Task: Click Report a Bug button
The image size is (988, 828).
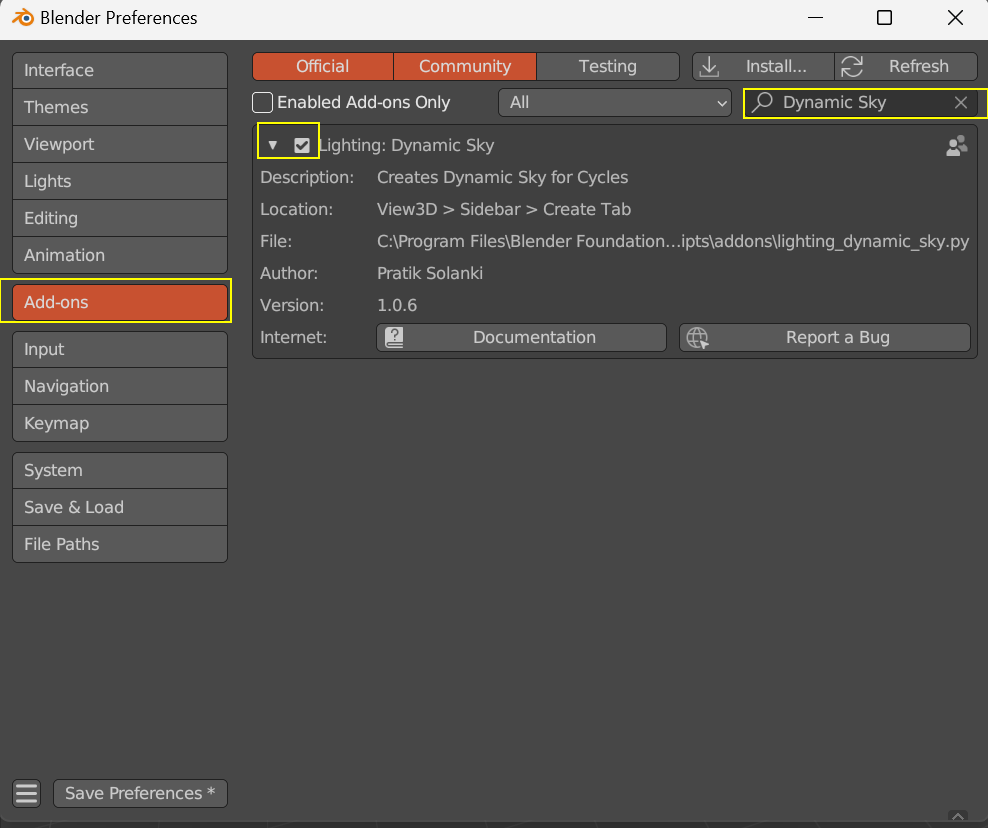Action: 825,338
